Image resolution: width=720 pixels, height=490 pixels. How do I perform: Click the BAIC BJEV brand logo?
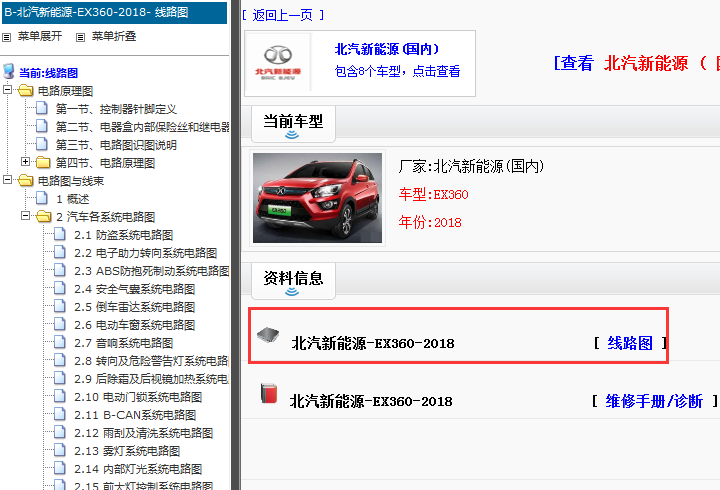coord(278,63)
